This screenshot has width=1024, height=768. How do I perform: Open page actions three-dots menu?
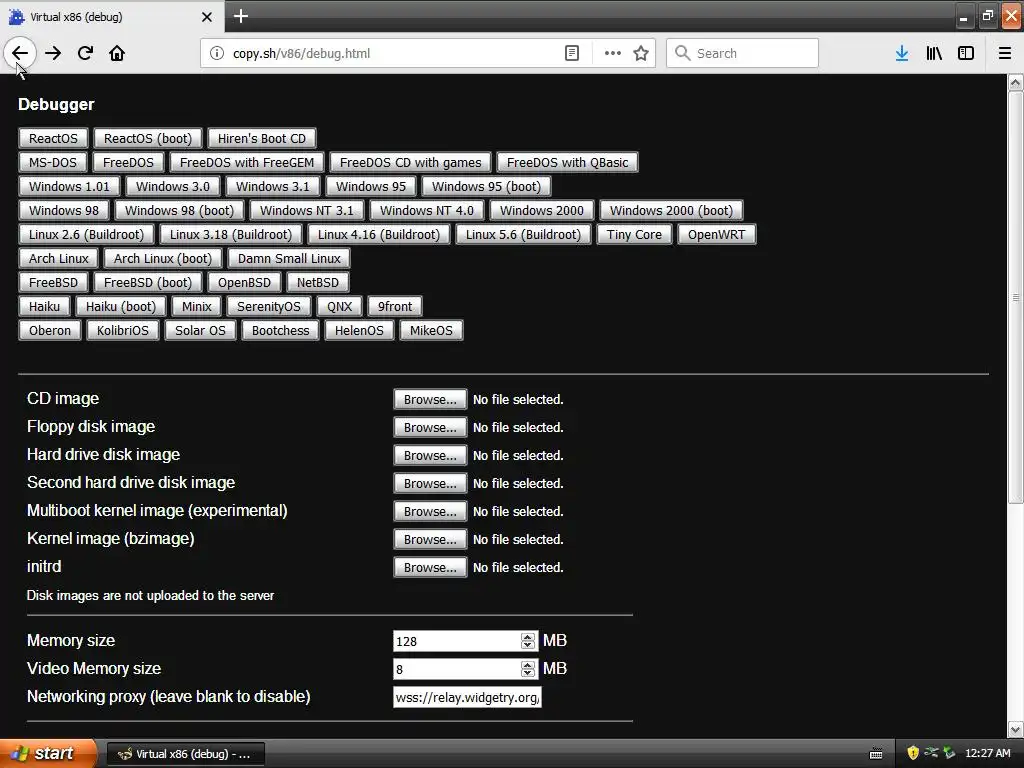[x=613, y=54]
